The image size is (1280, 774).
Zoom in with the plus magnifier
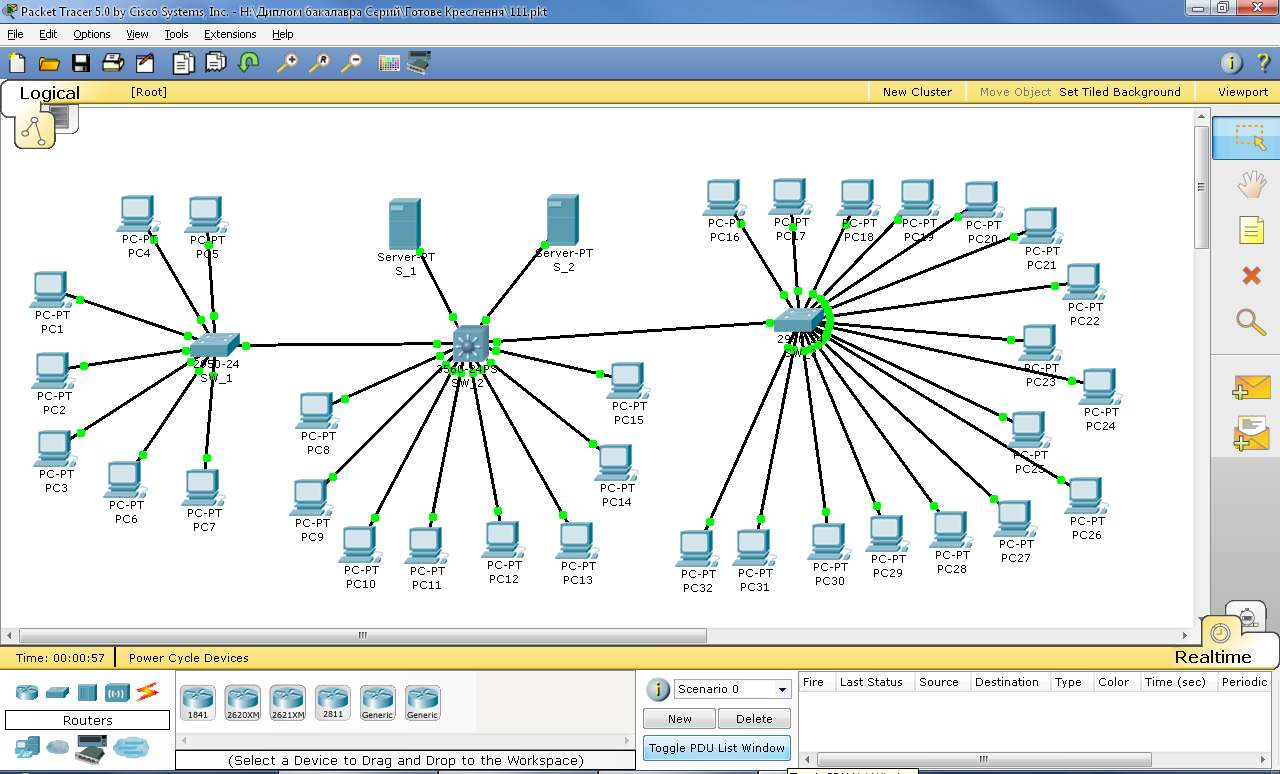click(x=287, y=63)
